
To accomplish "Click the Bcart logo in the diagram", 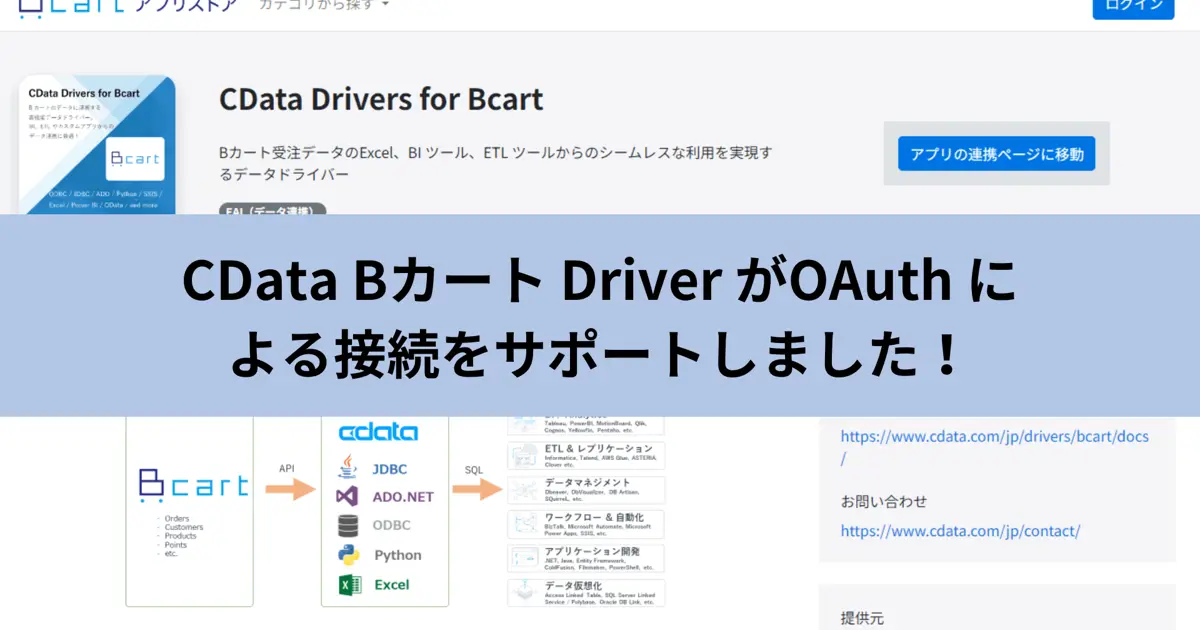I will [x=193, y=484].
